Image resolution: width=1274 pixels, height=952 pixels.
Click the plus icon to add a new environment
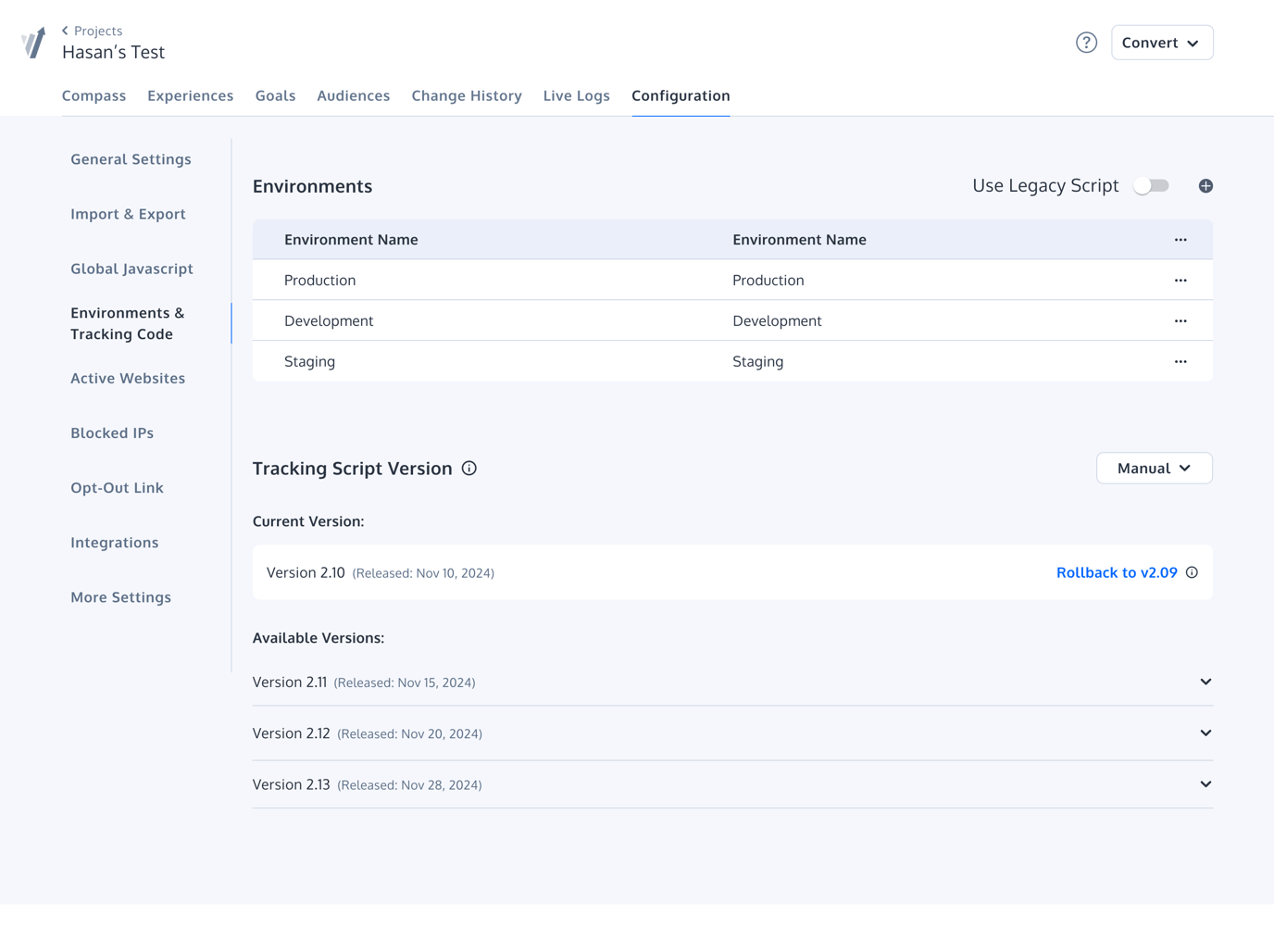tap(1205, 185)
